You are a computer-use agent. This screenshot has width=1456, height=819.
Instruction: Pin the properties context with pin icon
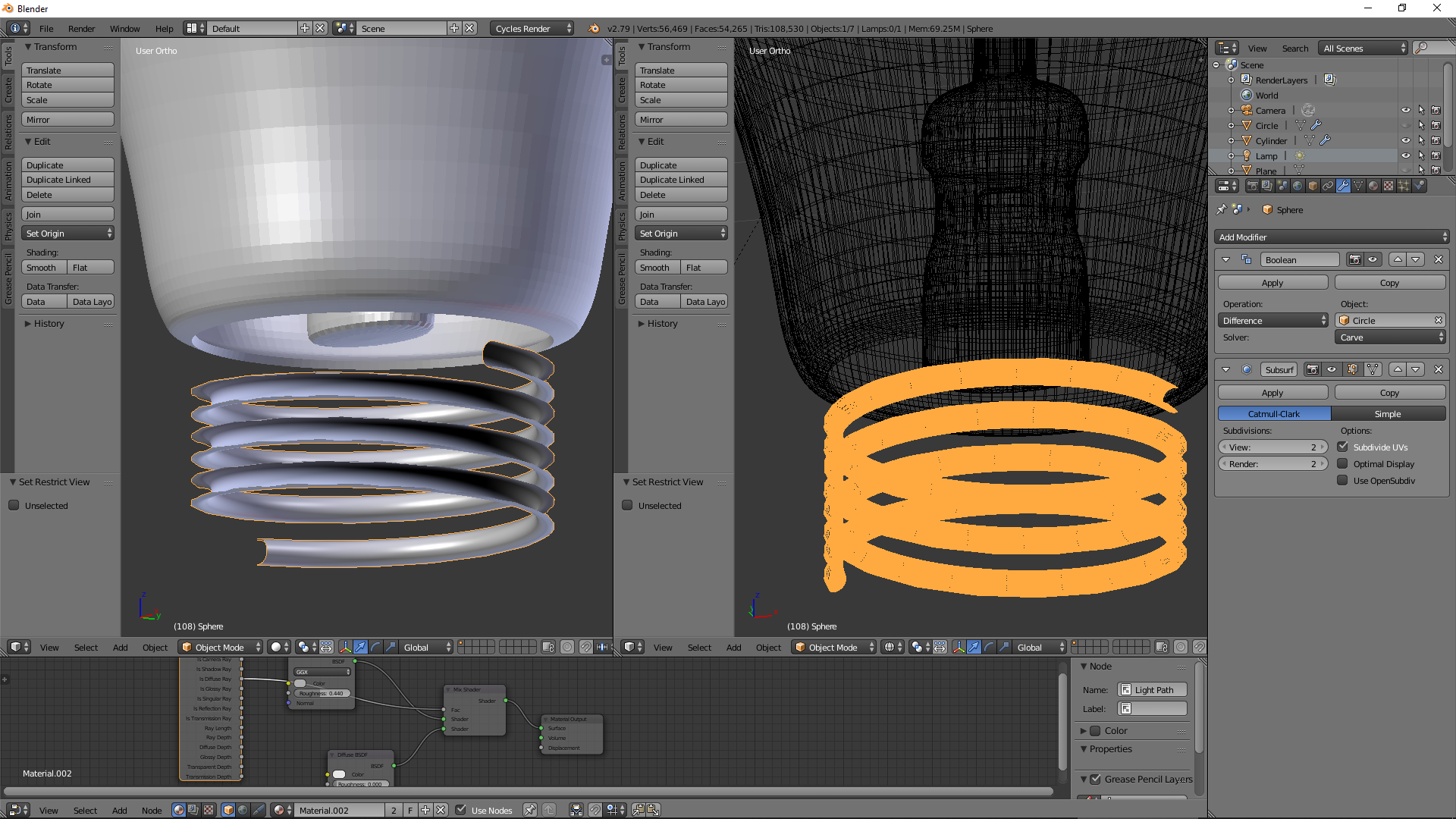pyautogui.click(x=1221, y=209)
